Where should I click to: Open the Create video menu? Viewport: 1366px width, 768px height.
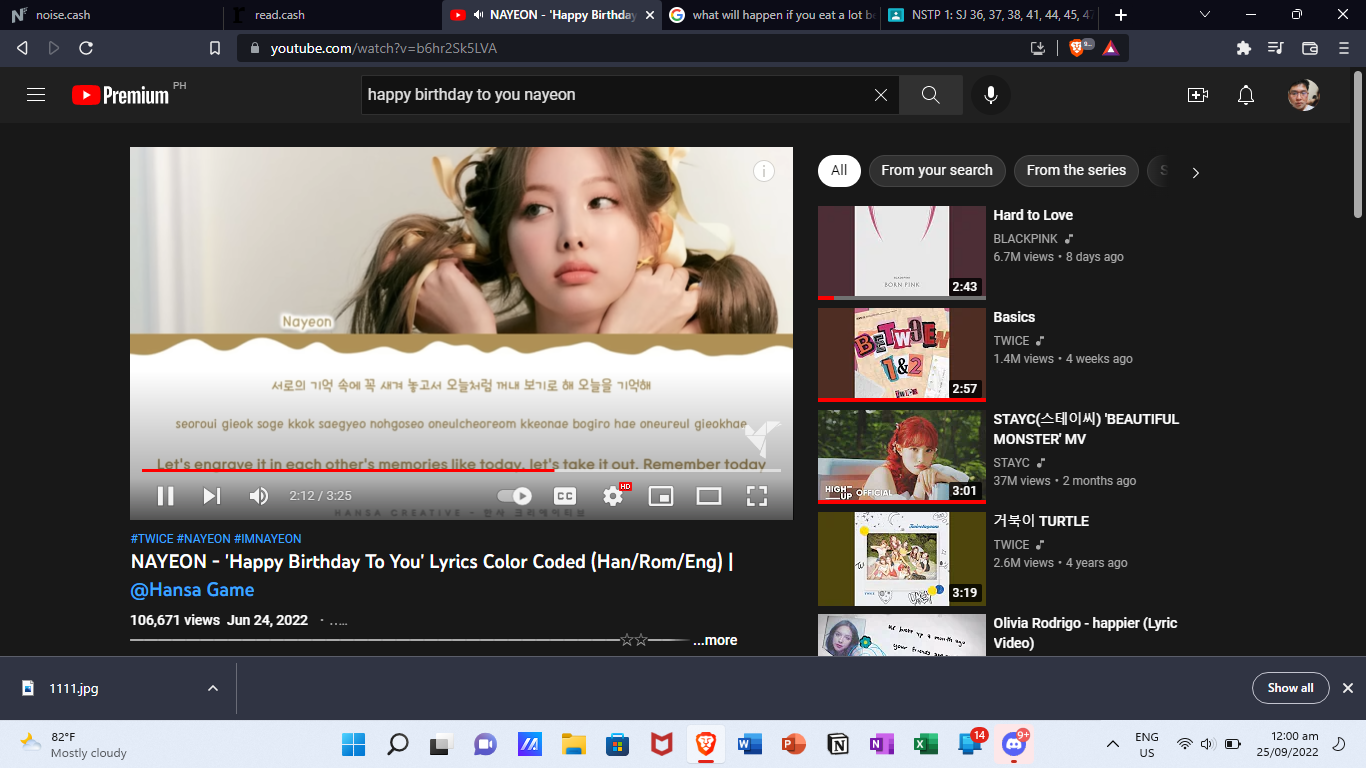[x=1197, y=95]
